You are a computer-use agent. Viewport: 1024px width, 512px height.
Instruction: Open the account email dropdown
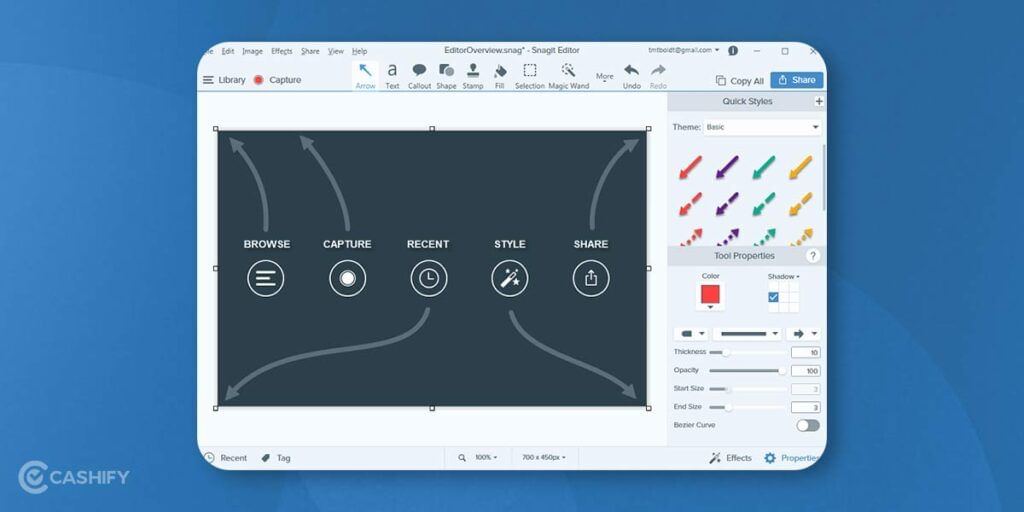[683, 50]
